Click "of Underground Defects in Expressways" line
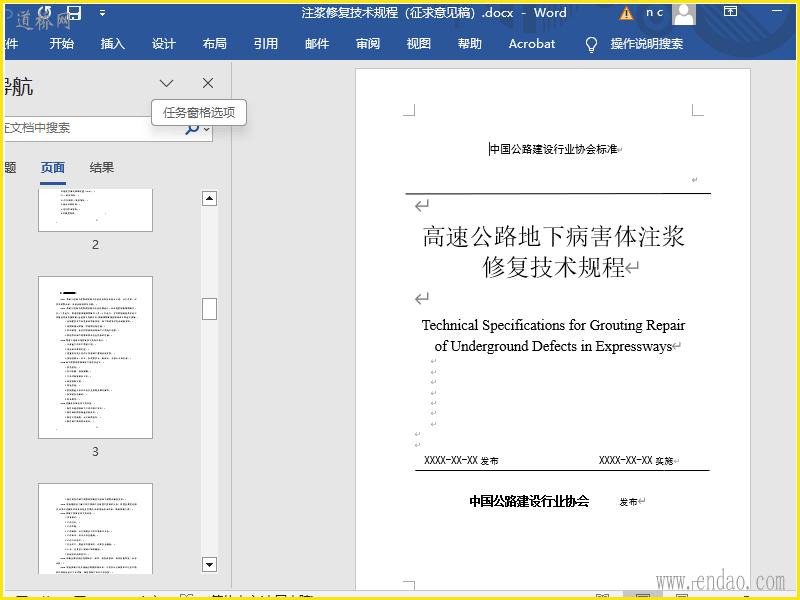This screenshot has height=600, width=800. click(x=553, y=346)
